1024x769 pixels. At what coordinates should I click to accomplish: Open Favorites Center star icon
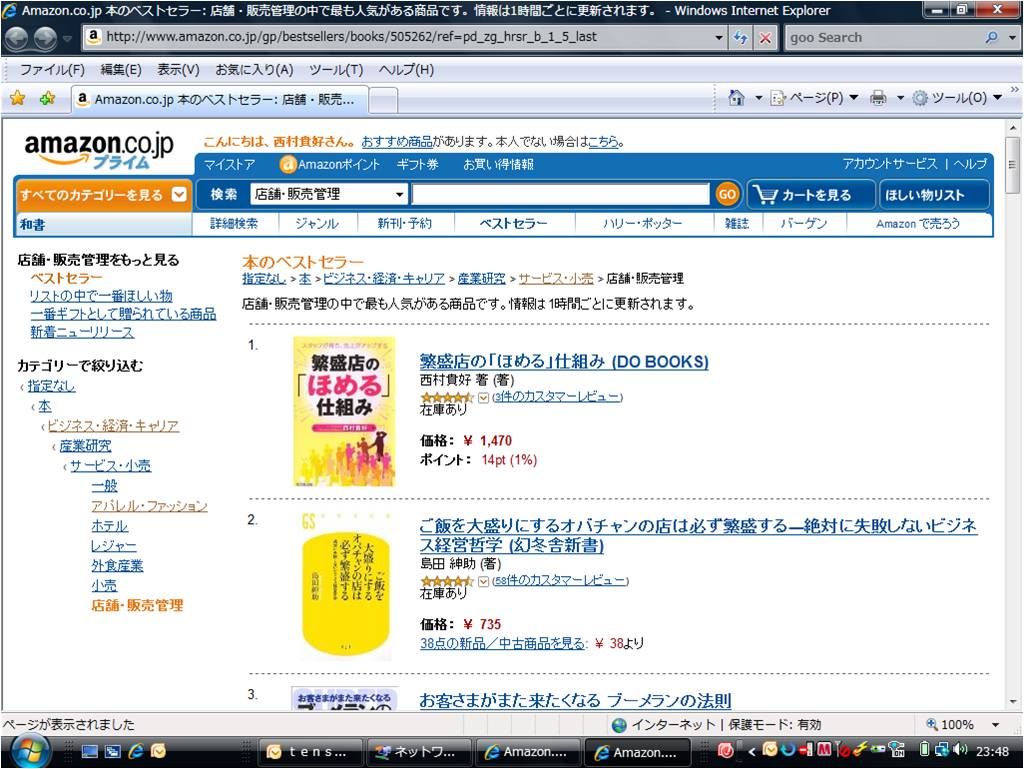[x=18, y=98]
